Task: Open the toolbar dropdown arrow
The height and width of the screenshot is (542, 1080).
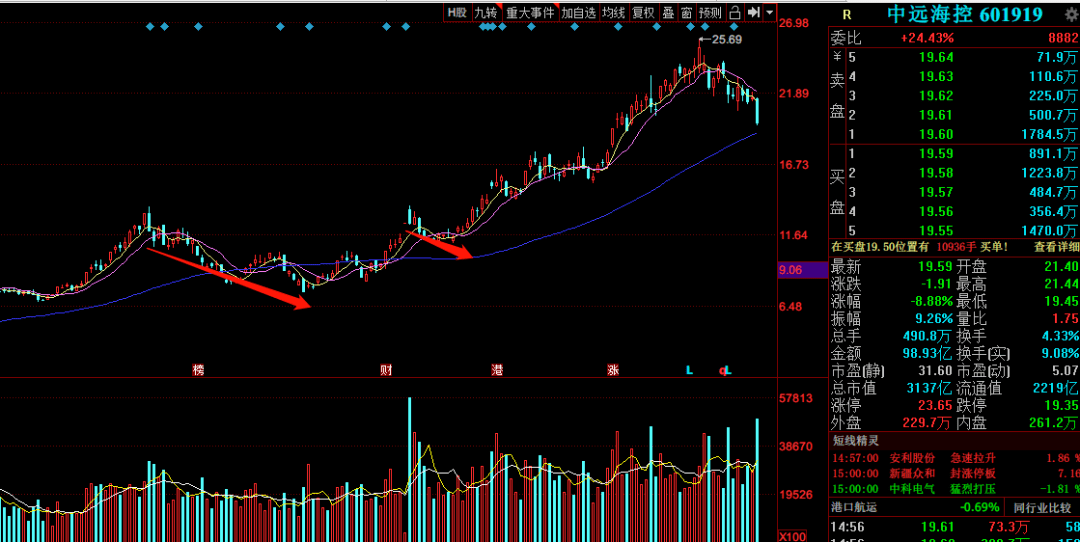Action: pos(769,13)
